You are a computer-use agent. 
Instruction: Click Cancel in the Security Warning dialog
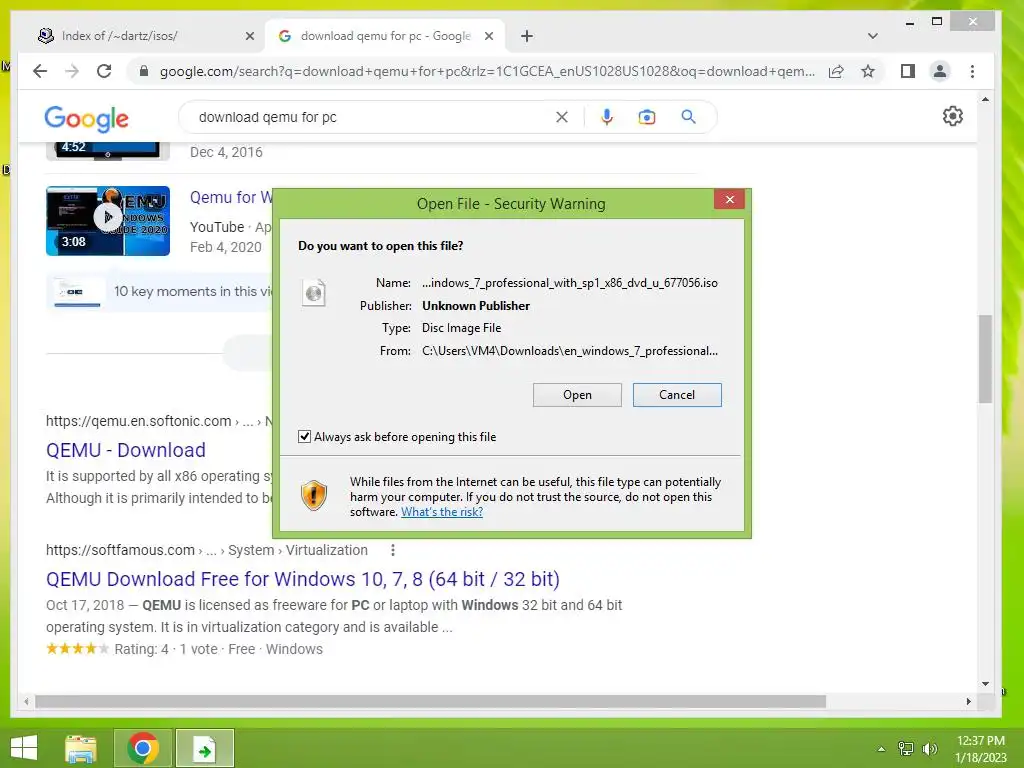tap(677, 395)
